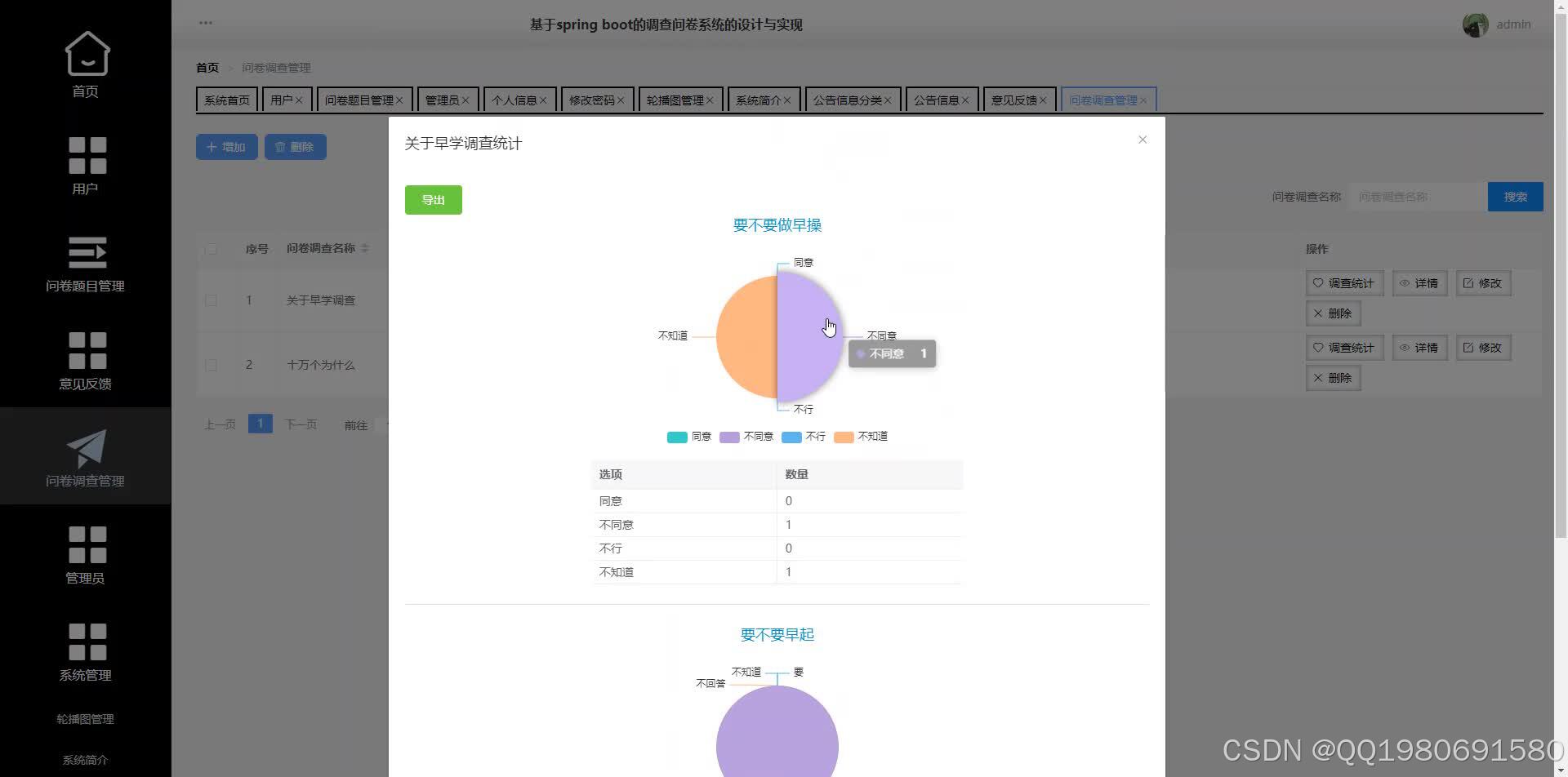
Task: Open 问卷调查管理 paper plane icon
Action: pyautogui.click(x=87, y=447)
